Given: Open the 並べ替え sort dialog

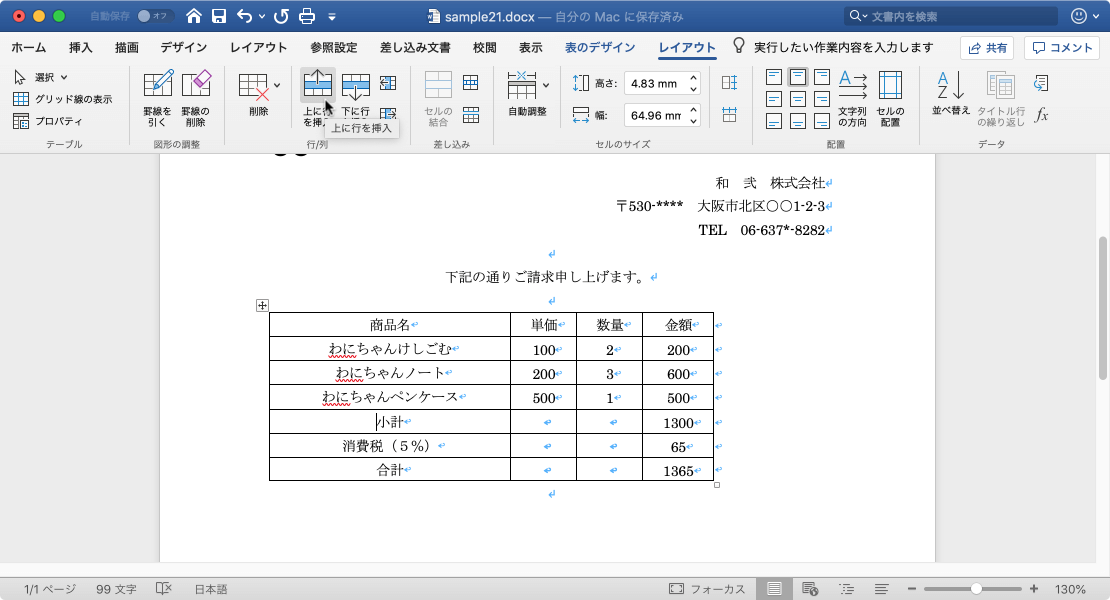Looking at the screenshot, I should click(949, 95).
